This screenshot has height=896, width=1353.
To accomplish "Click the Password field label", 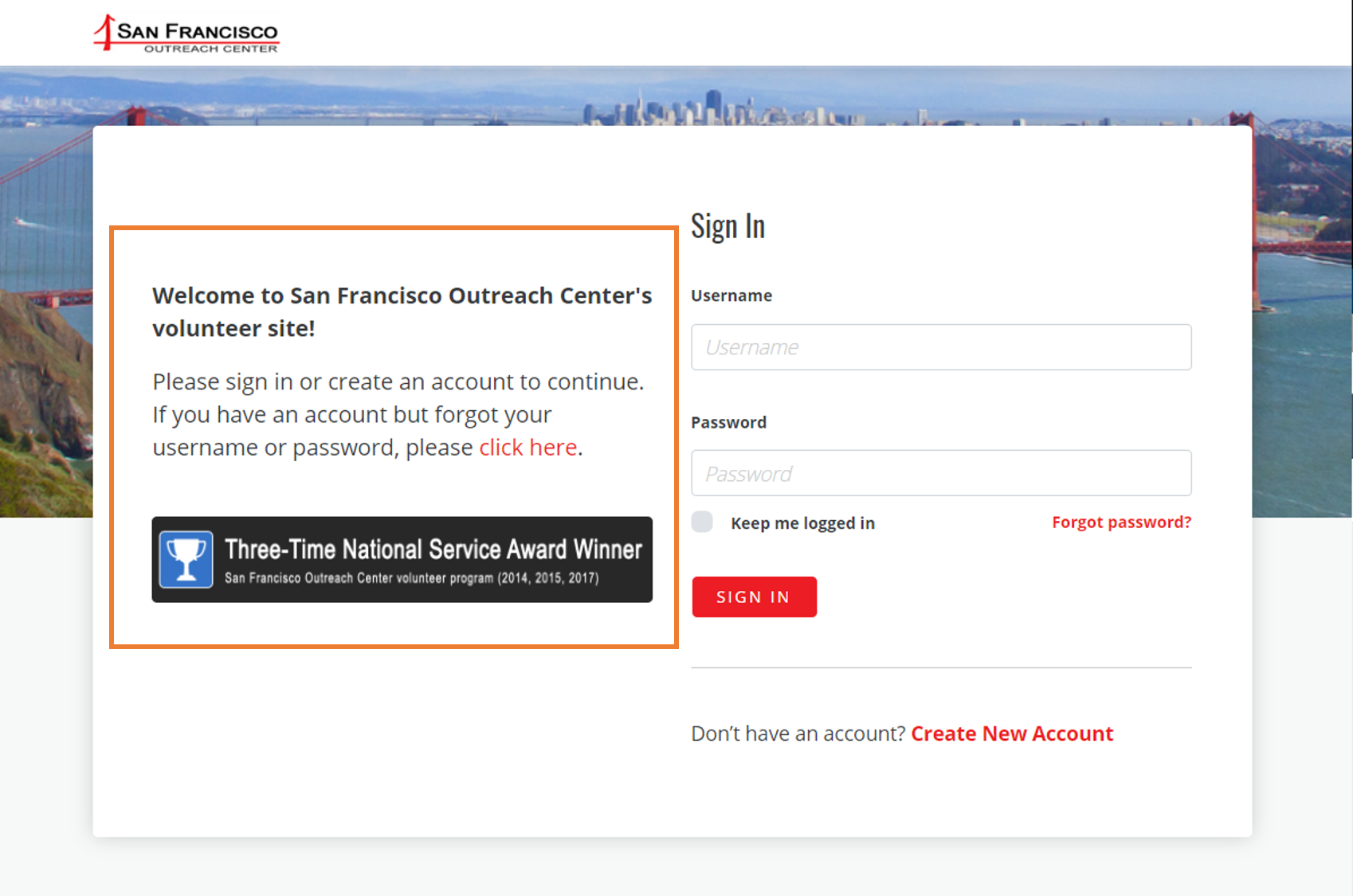I will pos(728,422).
